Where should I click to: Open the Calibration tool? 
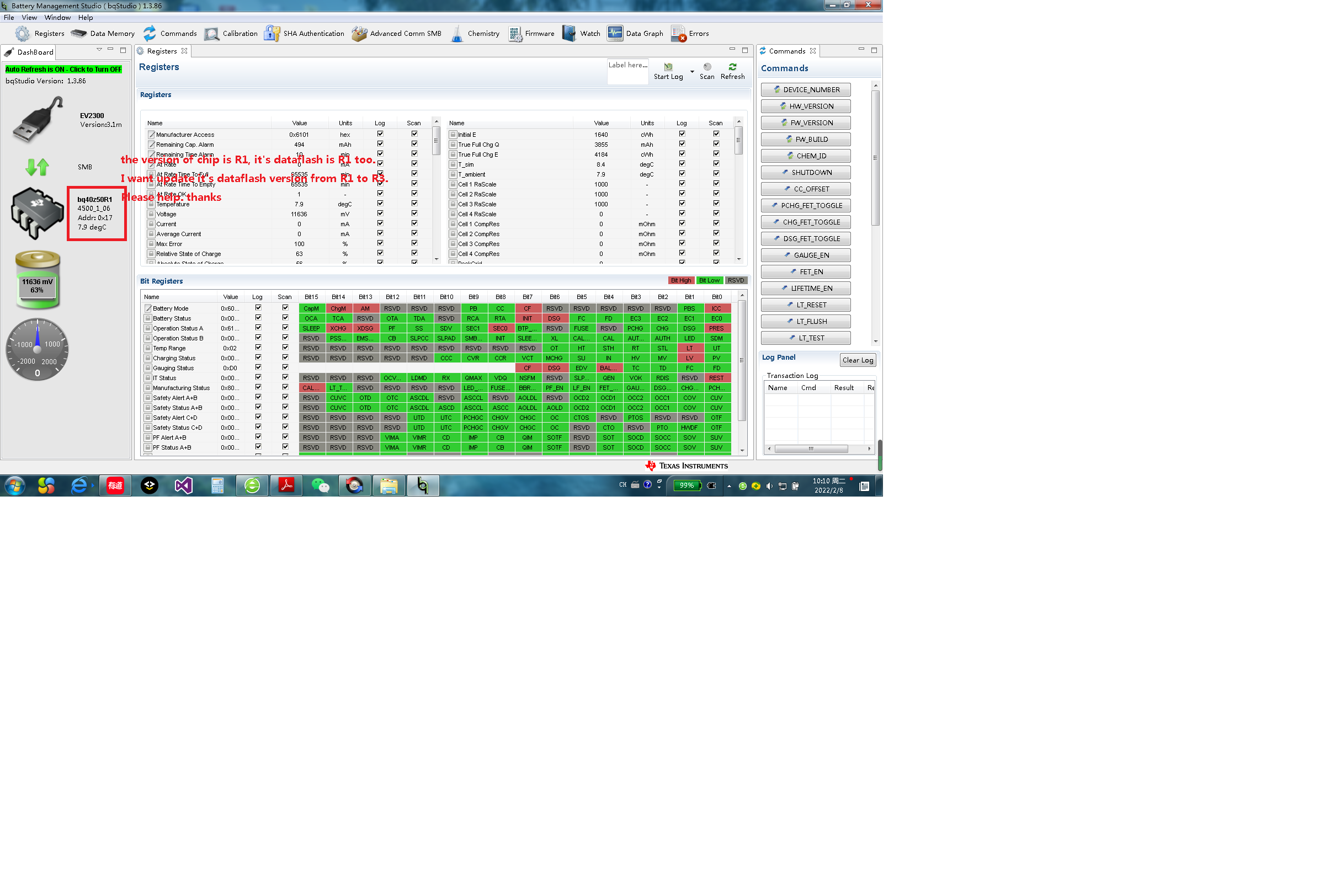211,34
